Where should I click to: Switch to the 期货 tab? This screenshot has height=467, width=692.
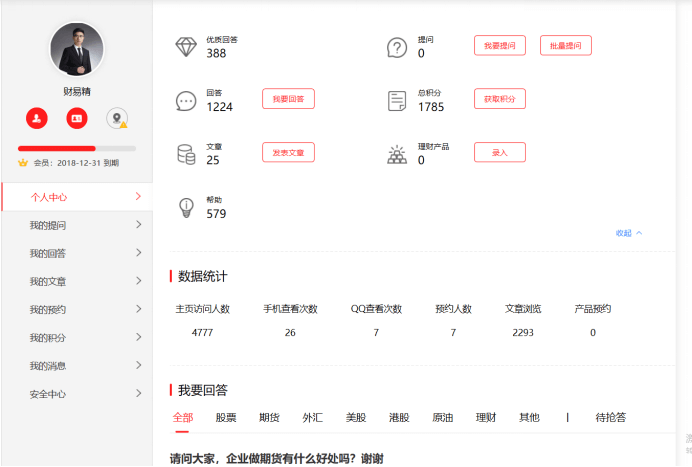tap(269, 418)
